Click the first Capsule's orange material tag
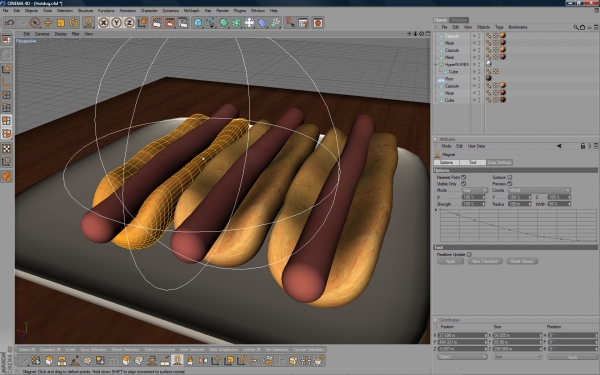 click(x=503, y=35)
